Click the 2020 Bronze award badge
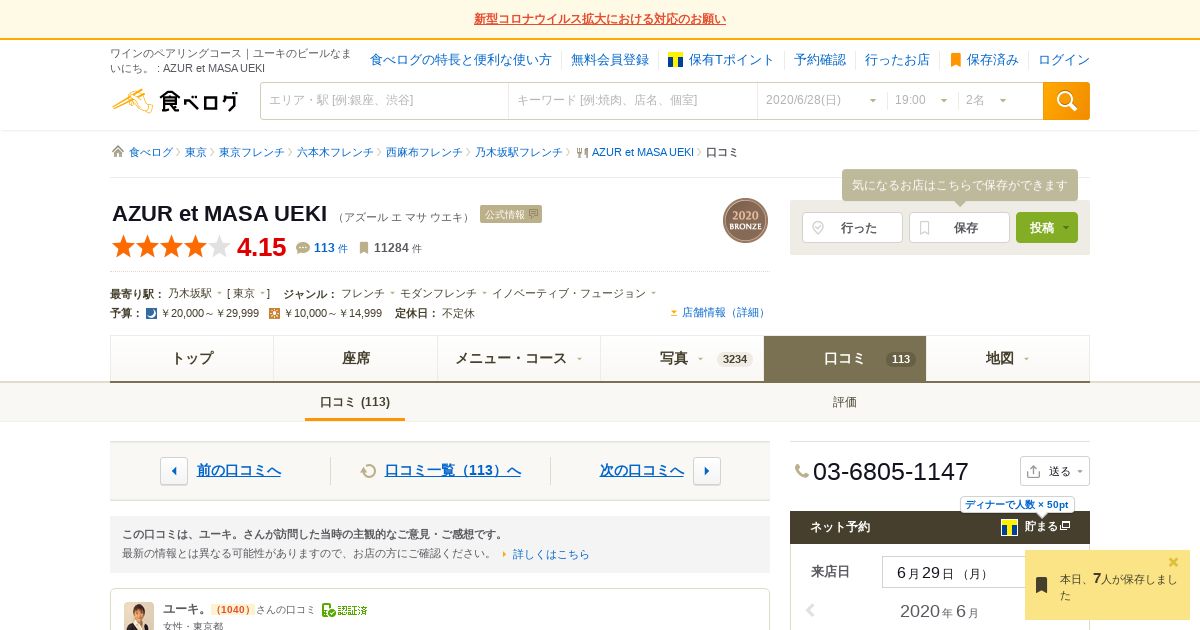1200x630 pixels. pos(745,220)
